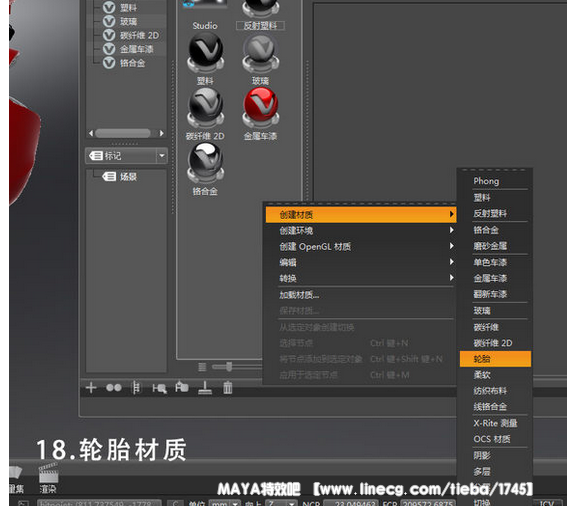This screenshot has width=567, height=506.
Task: Click the left arrow of tree scrollbar
Action: (x=91, y=133)
